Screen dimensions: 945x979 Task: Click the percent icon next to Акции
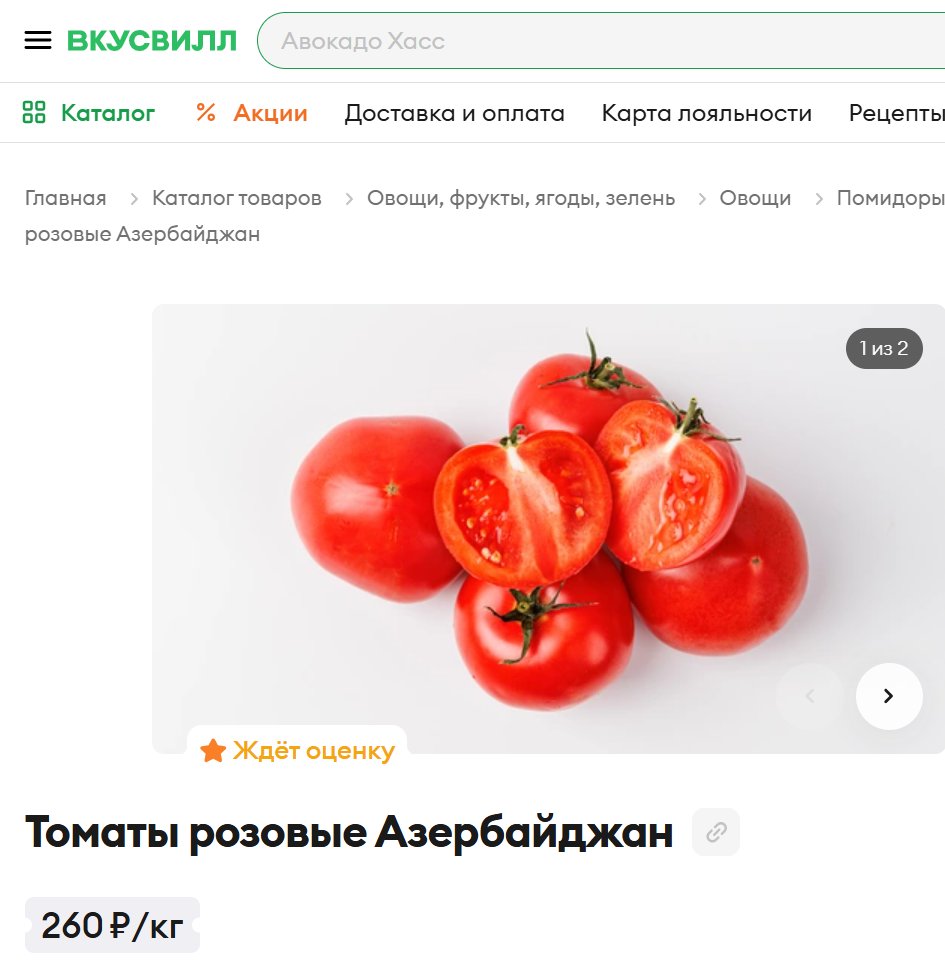[x=206, y=112]
